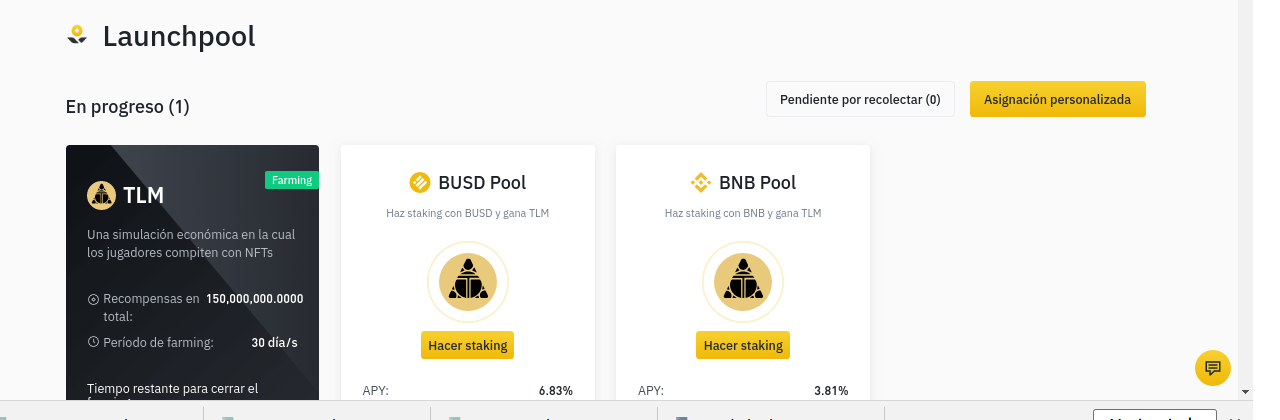Click Hacer staking in the BUSD Pool
This screenshot has width=1280, height=420.
point(467,345)
